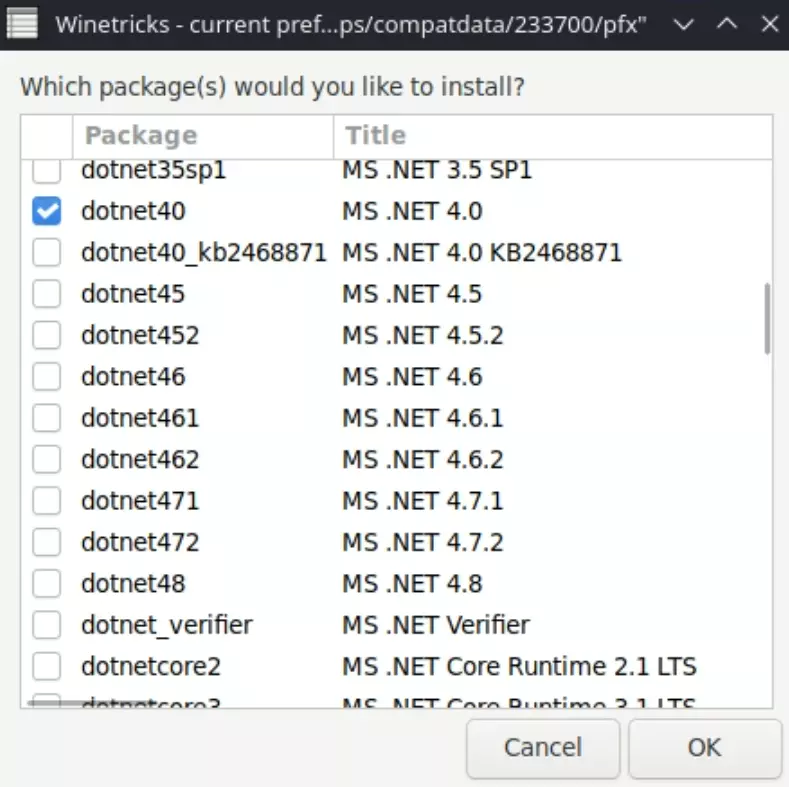This screenshot has width=789, height=787.
Task: Select the MS .NET 4.6.2 row
Action: [x=422, y=460]
